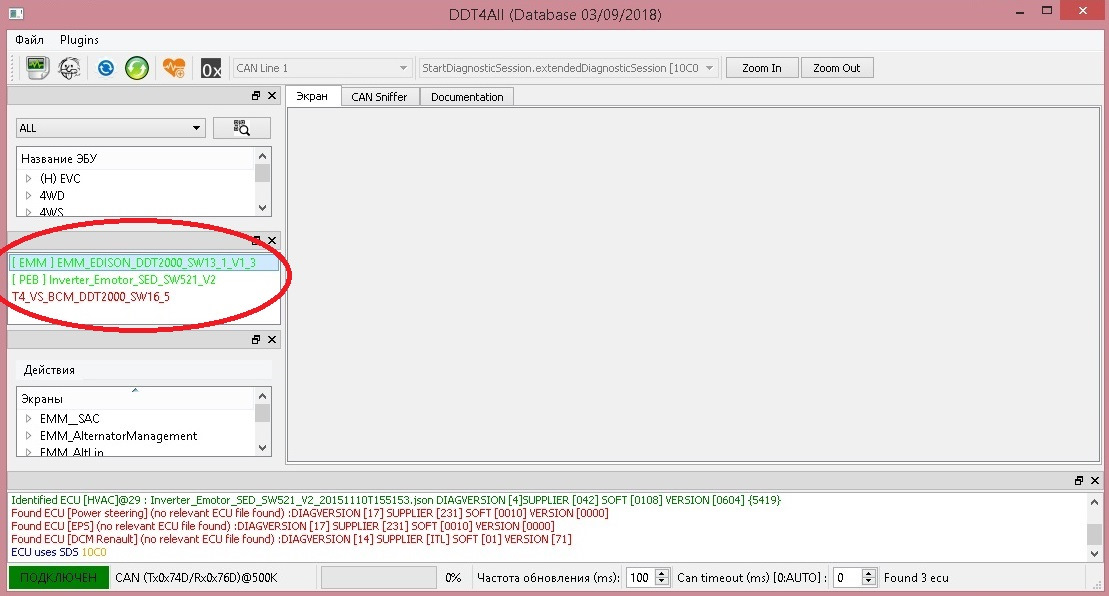Select the 4WD list entry

tap(52, 195)
